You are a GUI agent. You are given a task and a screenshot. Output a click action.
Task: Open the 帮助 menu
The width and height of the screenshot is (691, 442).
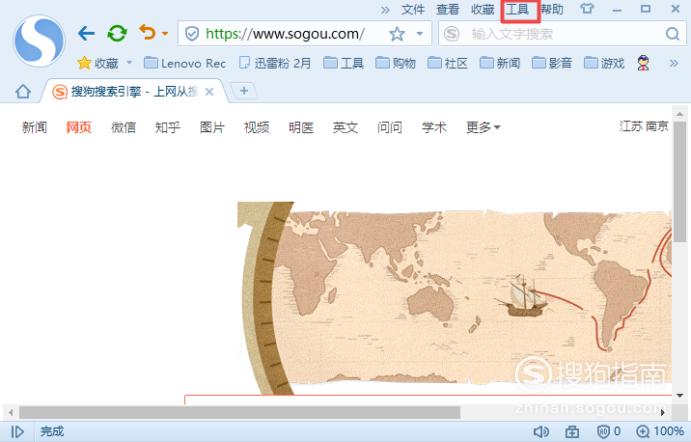click(552, 9)
